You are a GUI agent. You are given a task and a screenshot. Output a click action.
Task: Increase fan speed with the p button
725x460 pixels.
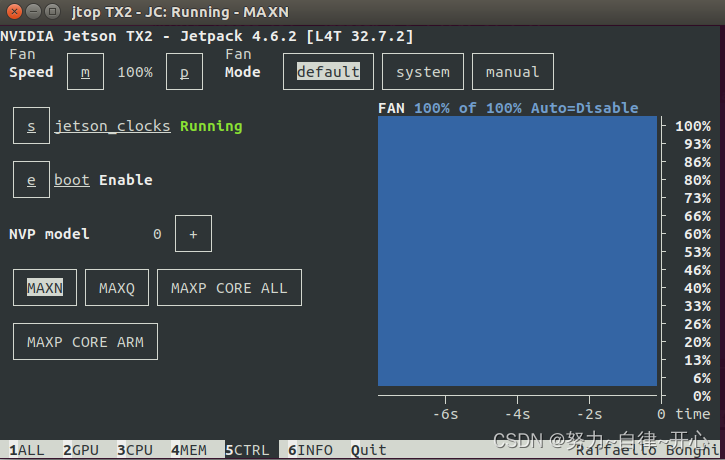[184, 72]
